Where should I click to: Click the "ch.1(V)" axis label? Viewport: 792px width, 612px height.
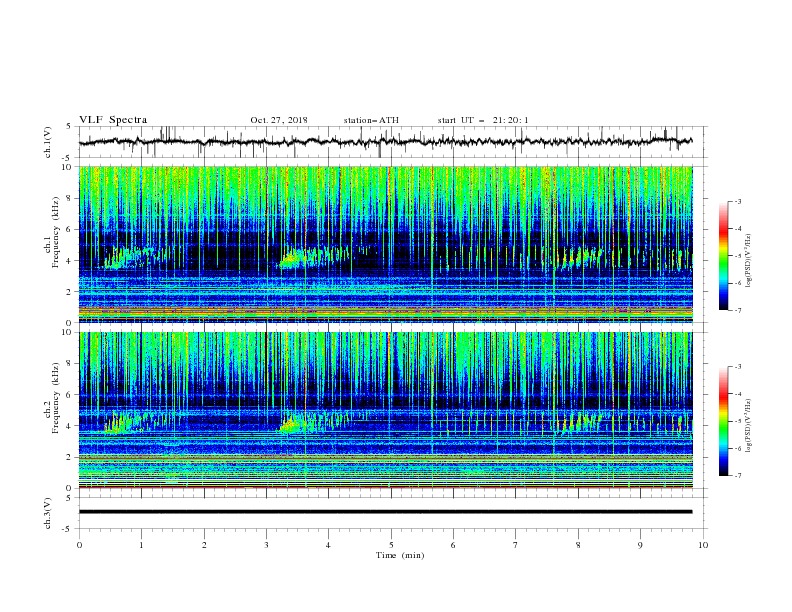point(48,142)
